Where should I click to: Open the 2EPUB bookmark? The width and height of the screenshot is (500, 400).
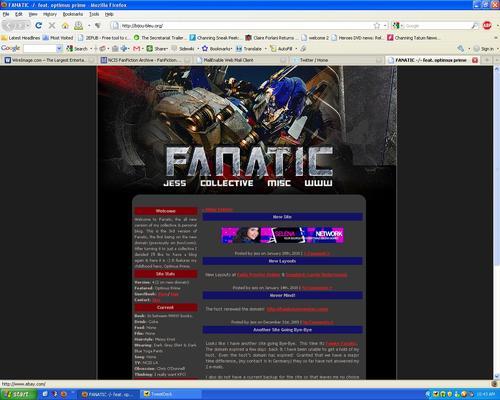pyautogui.click(x=104, y=38)
